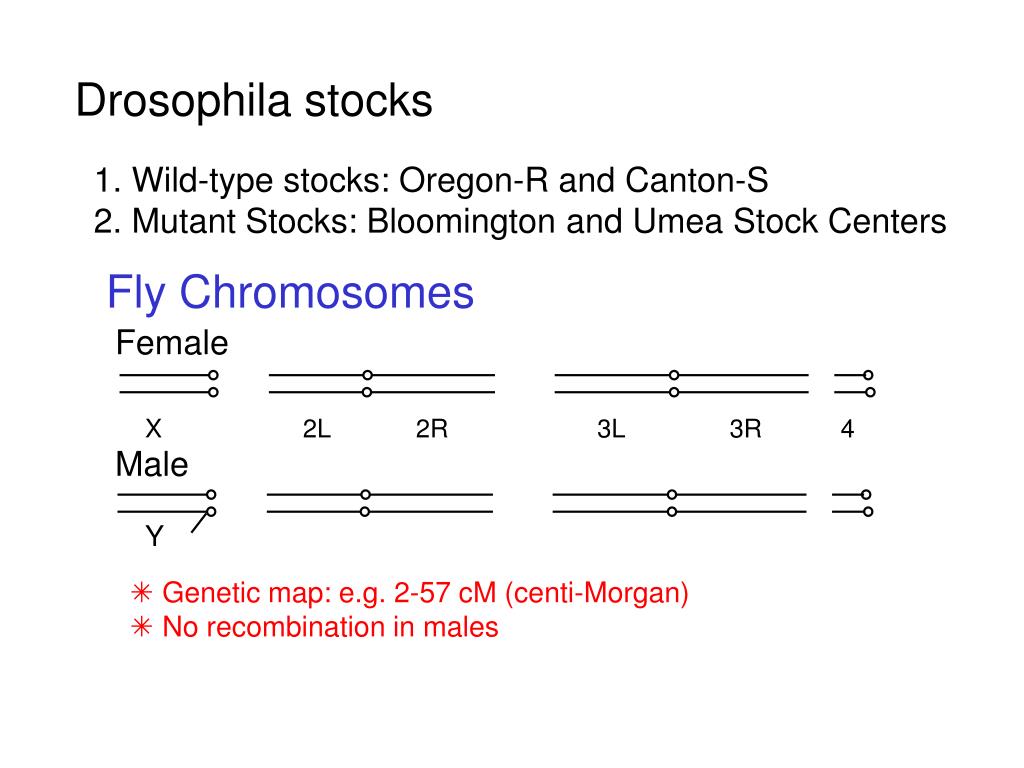The width and height of the screenshot is (1024, 768).
Task: Select the "Female" label
Action: click(172, 343)
